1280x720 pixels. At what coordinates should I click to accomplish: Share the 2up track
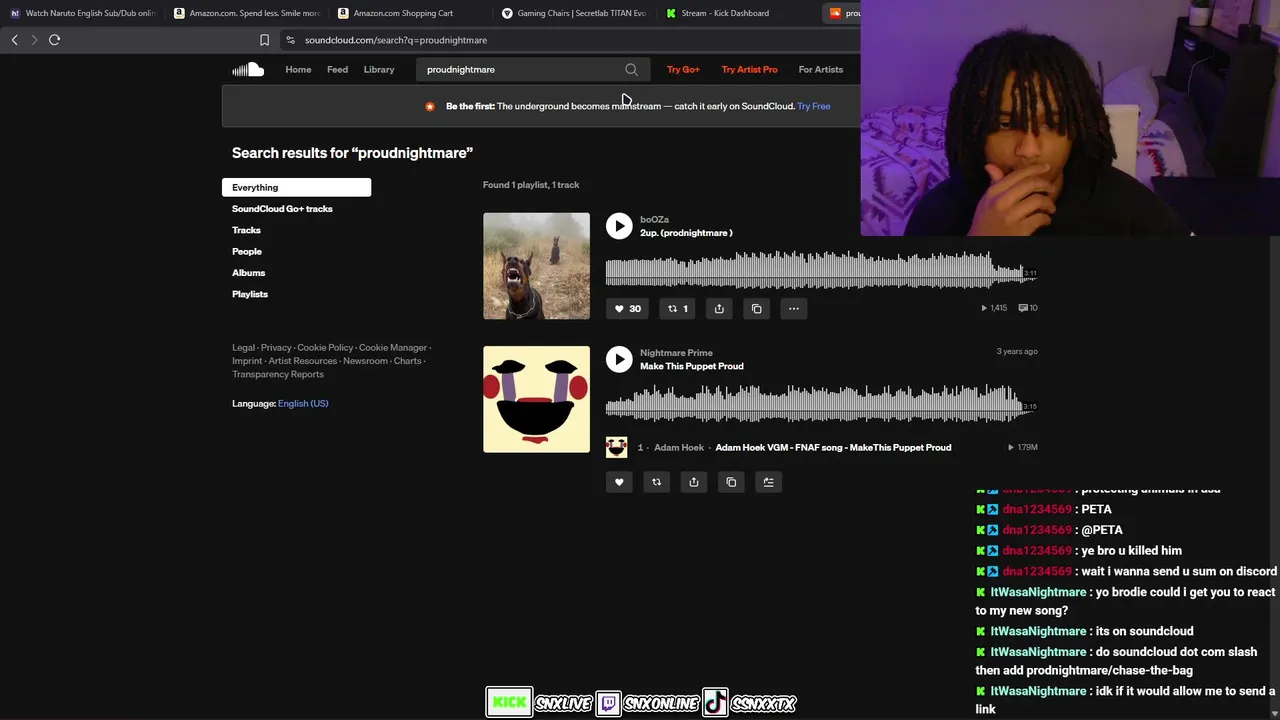pyautogui.click(x=719, y=308)
